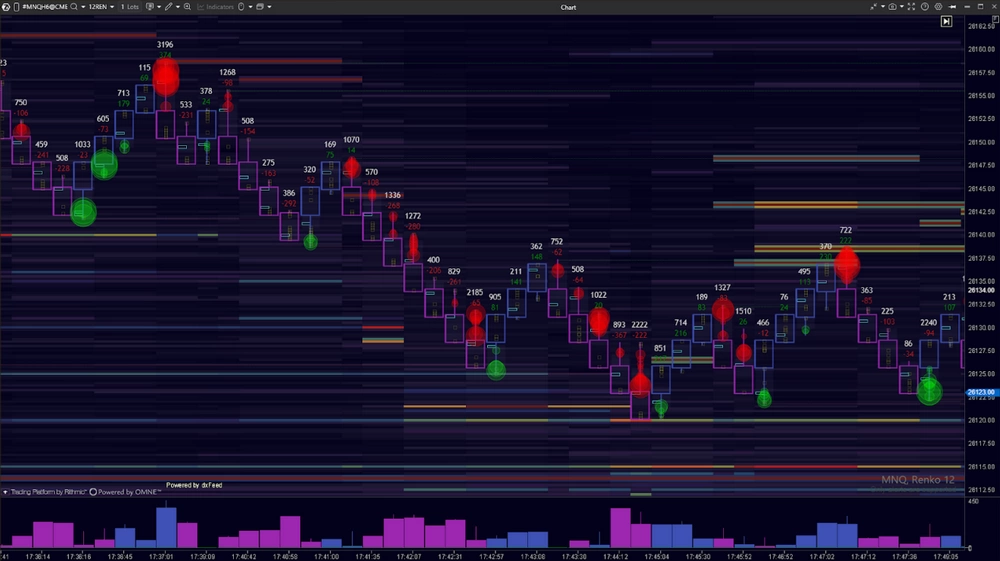Click the bar volume label 1327
This screenshot has height=561, width=1000.
tap(722, 288)
